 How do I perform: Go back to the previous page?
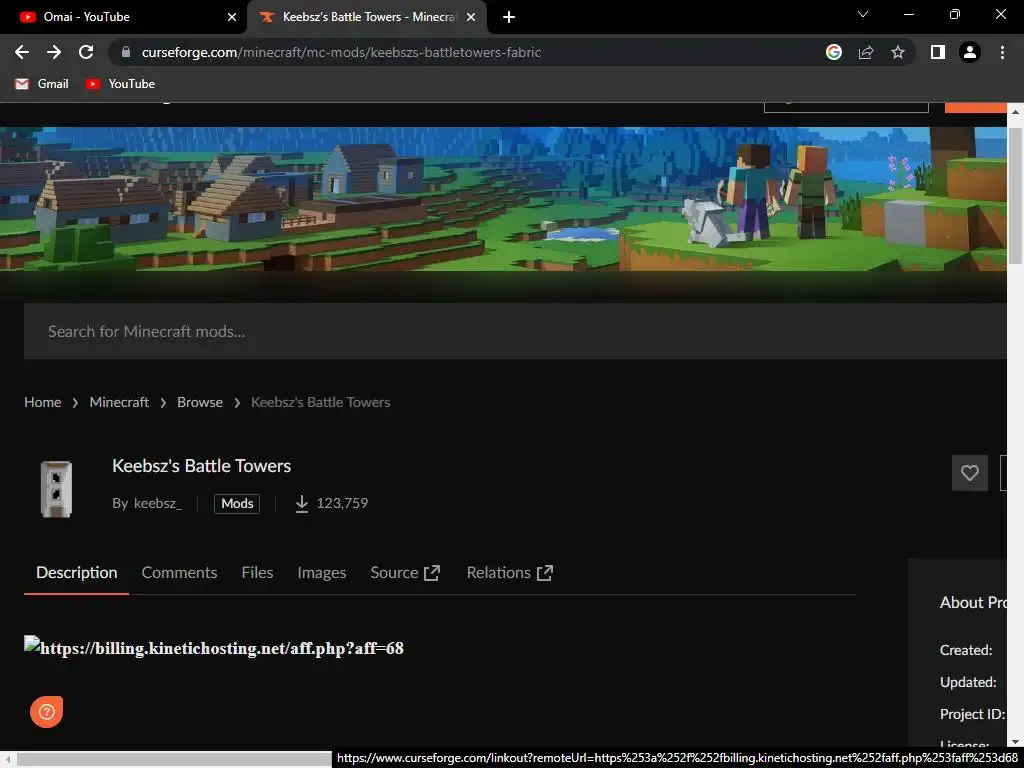coord(22,52)
